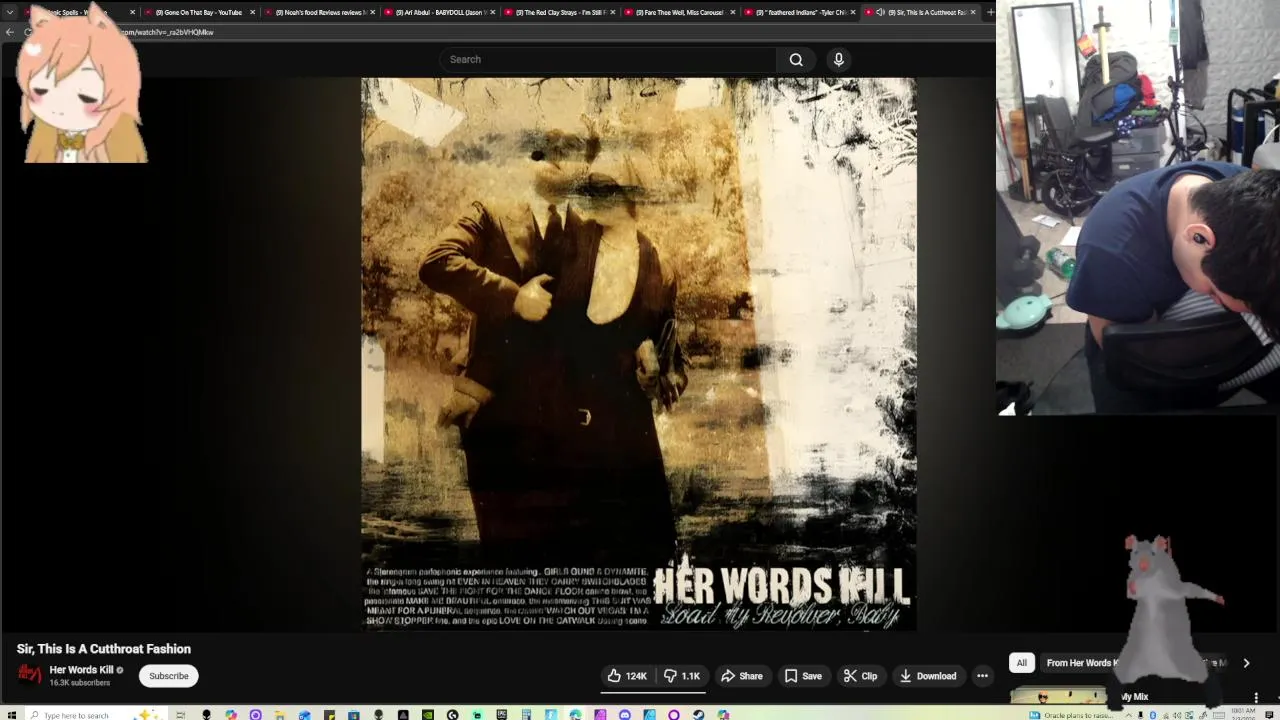Viewport: 1280px width, 720px height.
Task: Open Bluetooth tray icon
Action: (x=1153, y=714)
